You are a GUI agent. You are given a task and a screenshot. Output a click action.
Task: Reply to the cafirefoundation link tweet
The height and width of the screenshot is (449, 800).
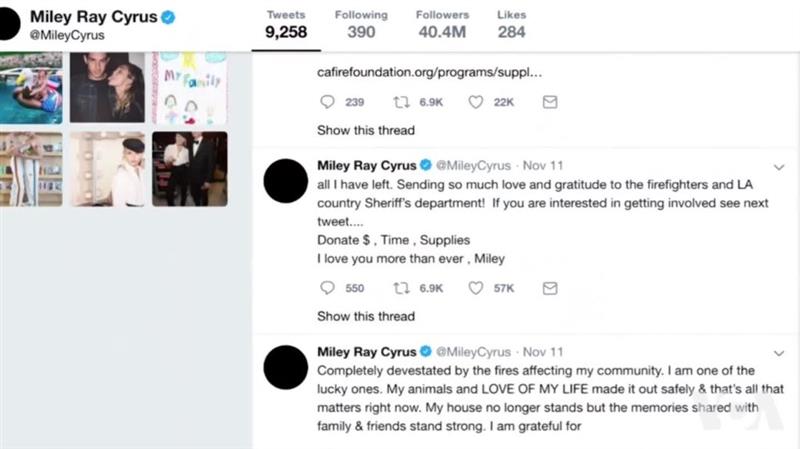coord(327,102)
